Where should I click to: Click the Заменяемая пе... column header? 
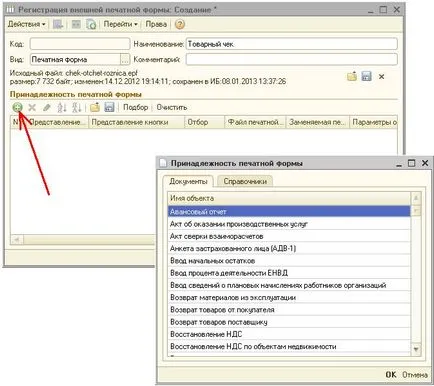[318, 122]
